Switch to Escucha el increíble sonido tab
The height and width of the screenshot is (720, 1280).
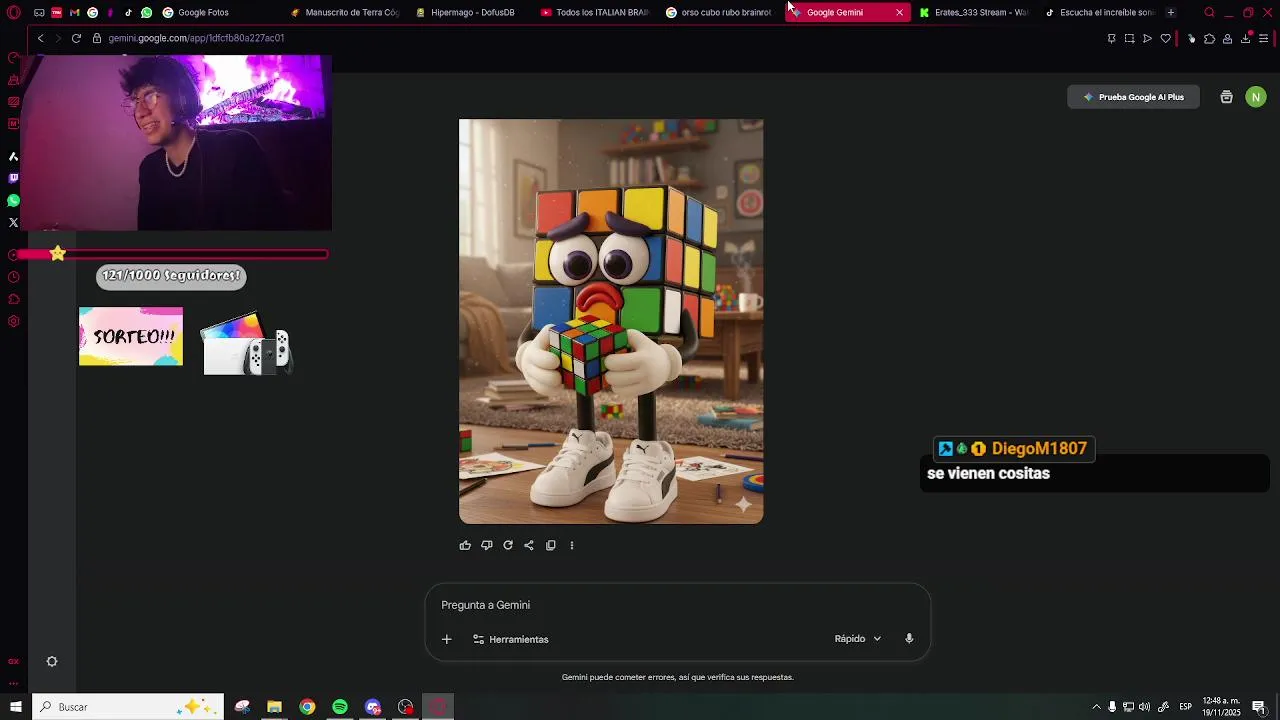1099,12
